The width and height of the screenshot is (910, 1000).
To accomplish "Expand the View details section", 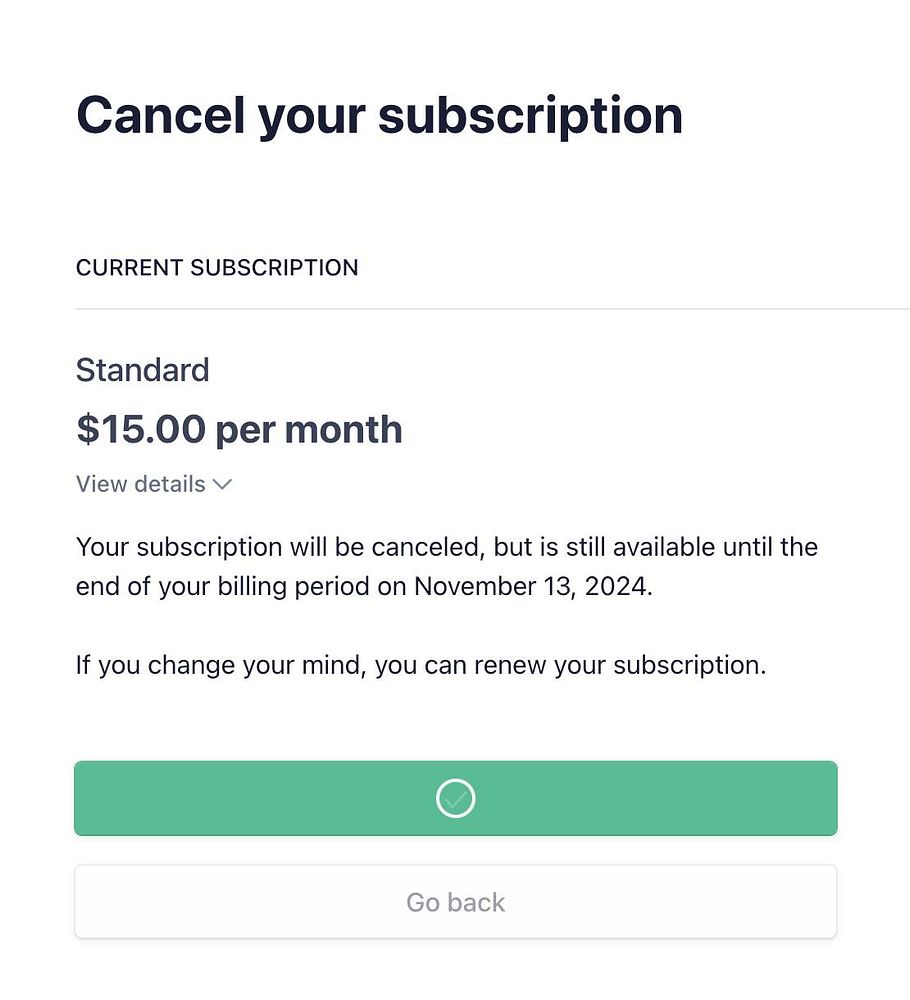I will tap(142, 485).
